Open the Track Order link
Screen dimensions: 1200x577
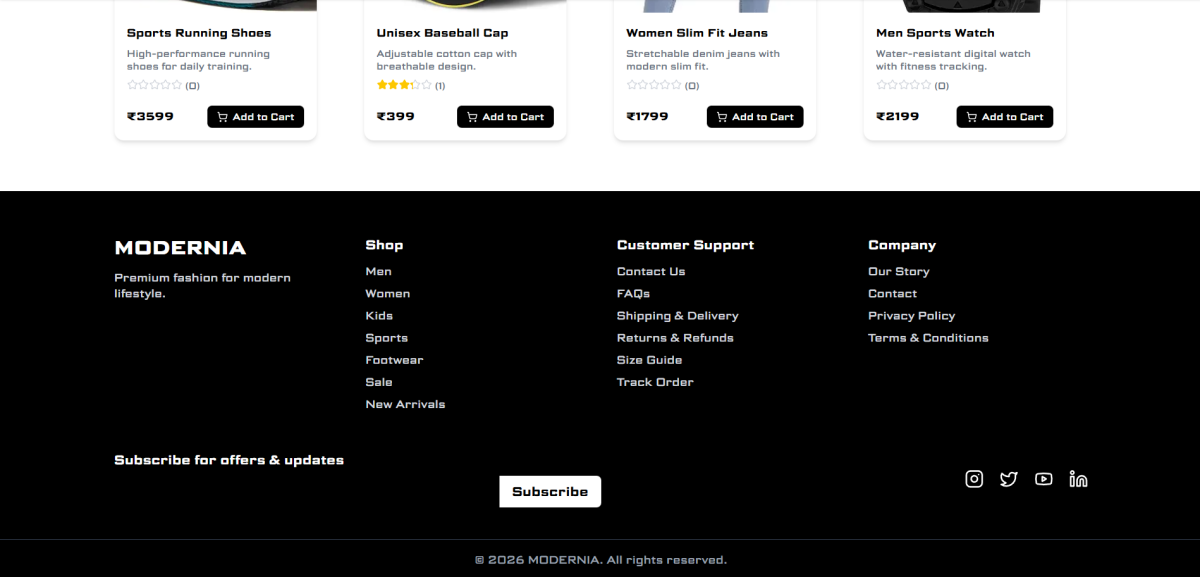[655, 382]
